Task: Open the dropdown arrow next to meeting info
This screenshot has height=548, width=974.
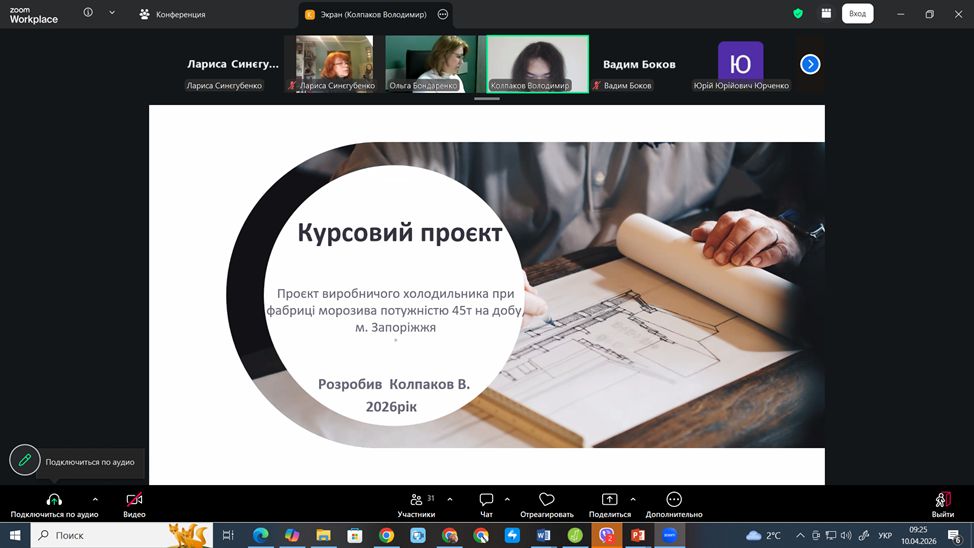Action: (112, 14)
